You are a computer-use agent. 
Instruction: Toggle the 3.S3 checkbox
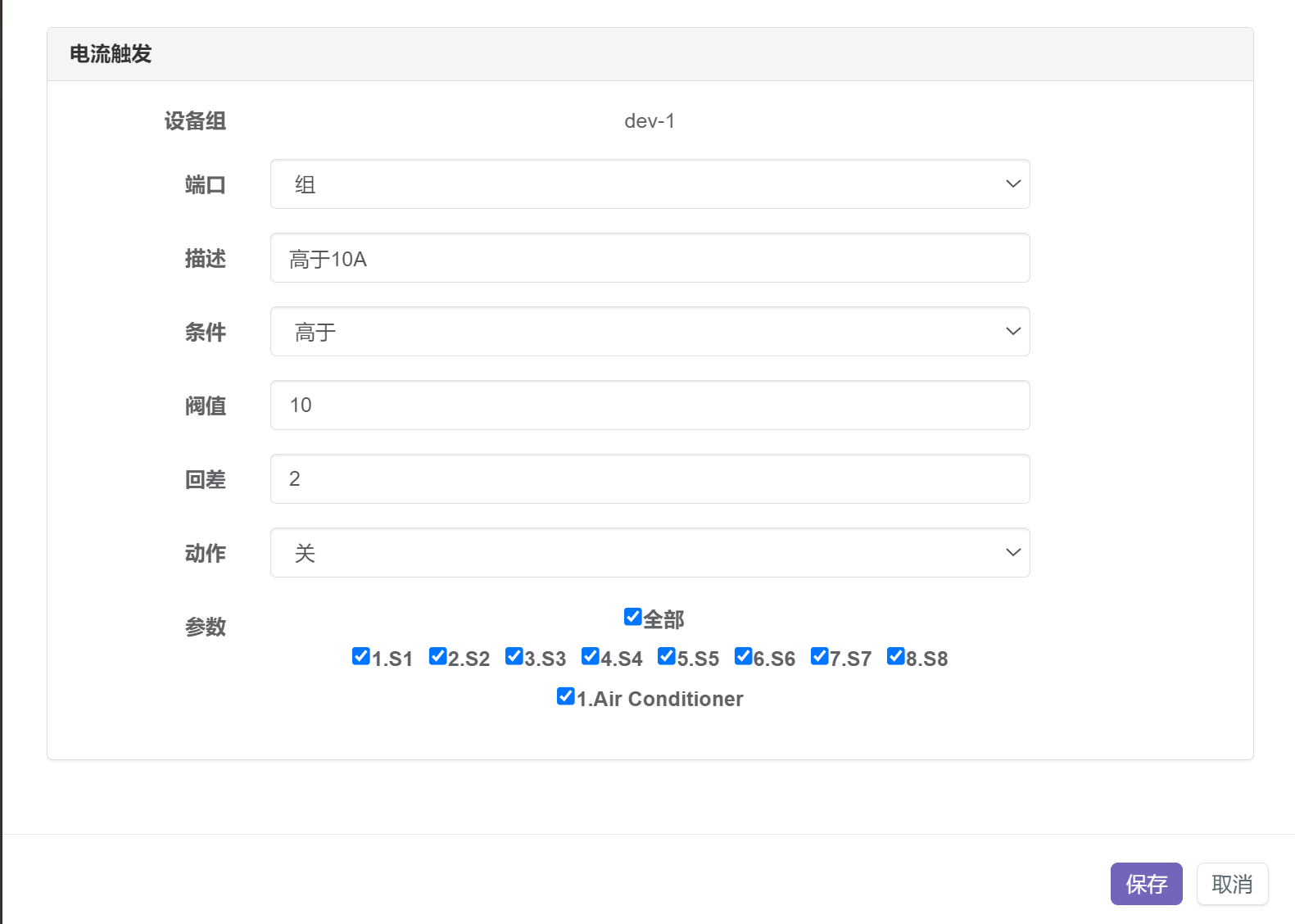tap(514, 656)
